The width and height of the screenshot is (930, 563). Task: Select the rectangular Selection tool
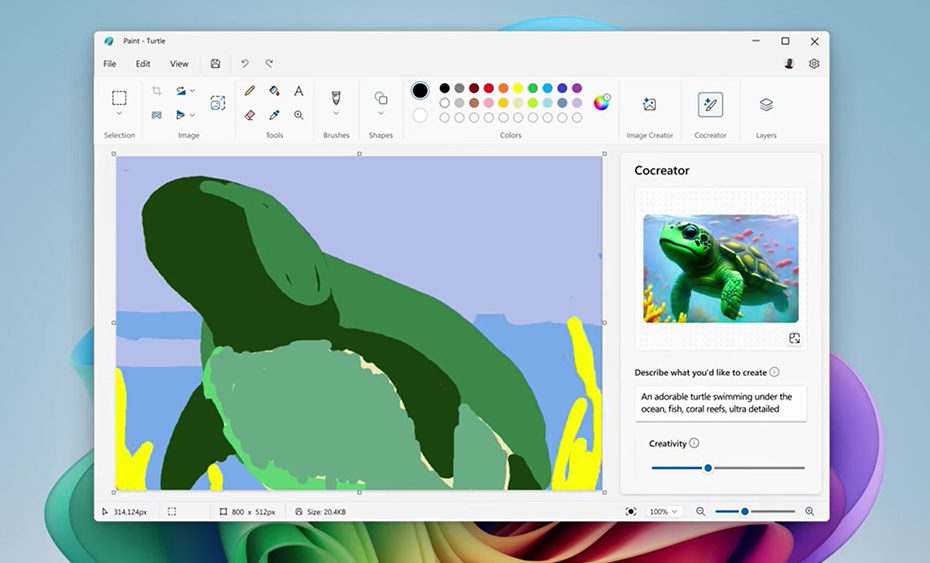point(119,97)
